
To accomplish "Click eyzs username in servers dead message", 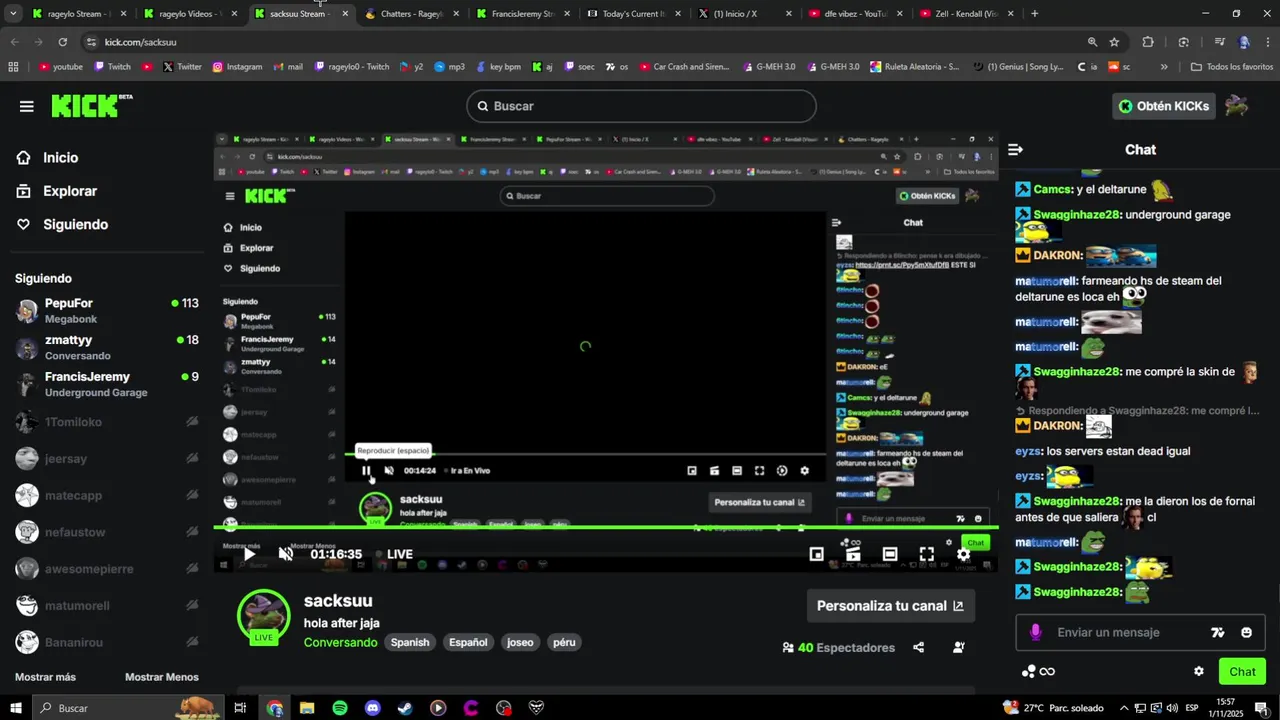I will 1027,451.
